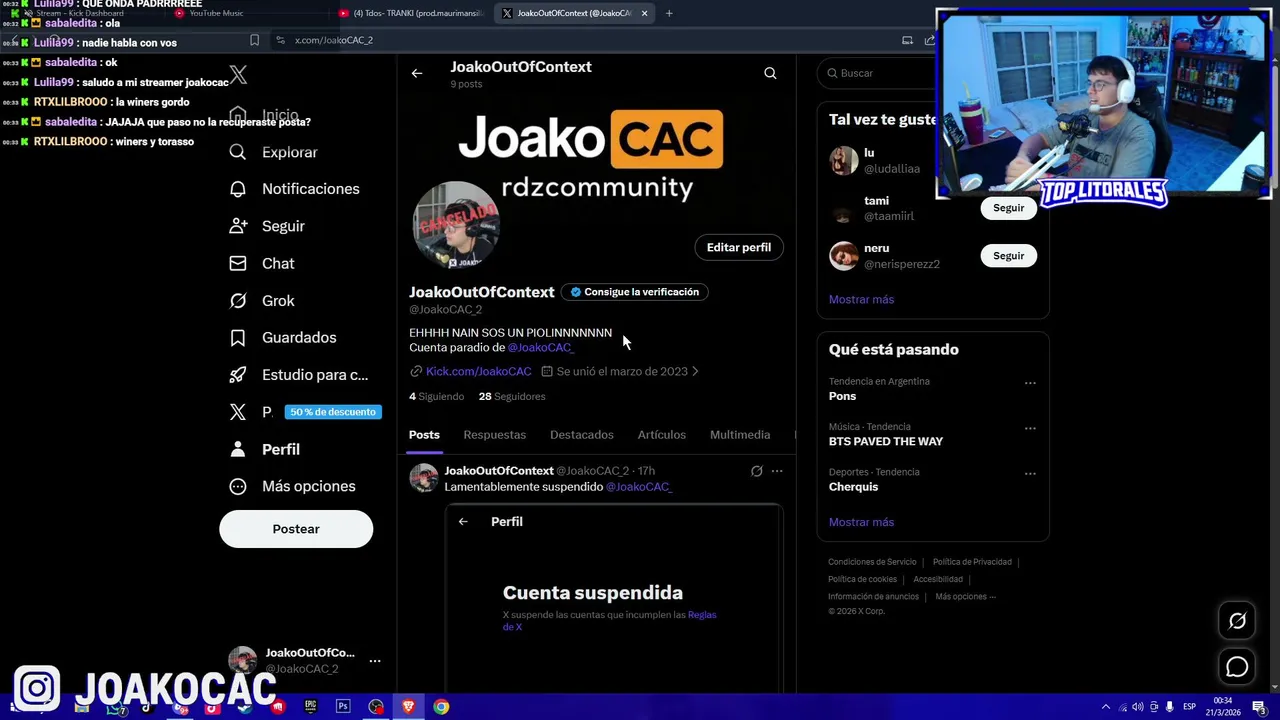Open the 4 Siguiendo list
The height and width of the screenshot is (720, 1280).
pyautogui.click(x=436, y=396)
